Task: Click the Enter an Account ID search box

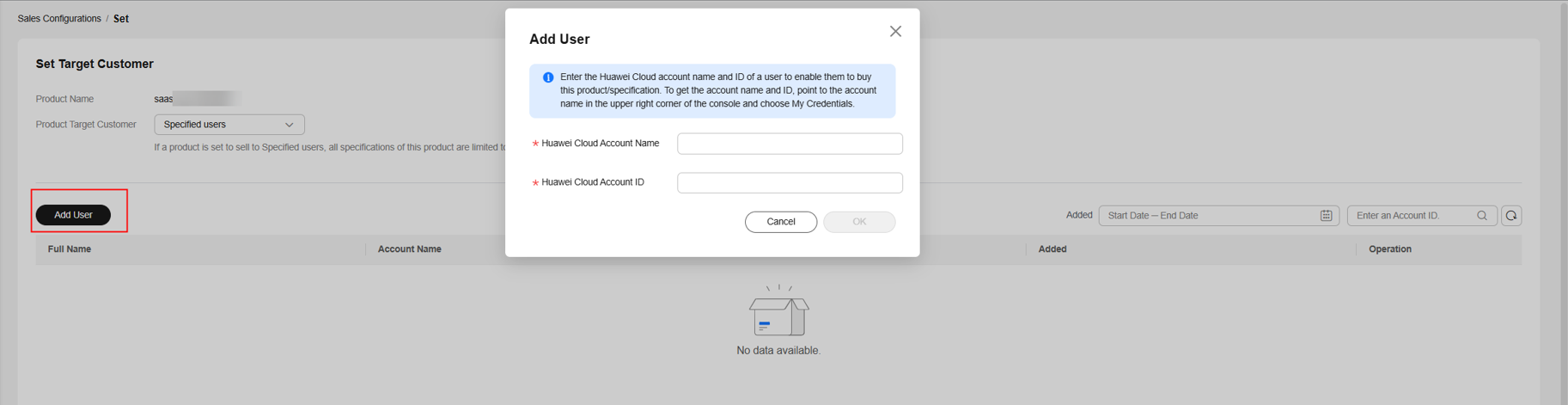Action: click(1412, 216)
